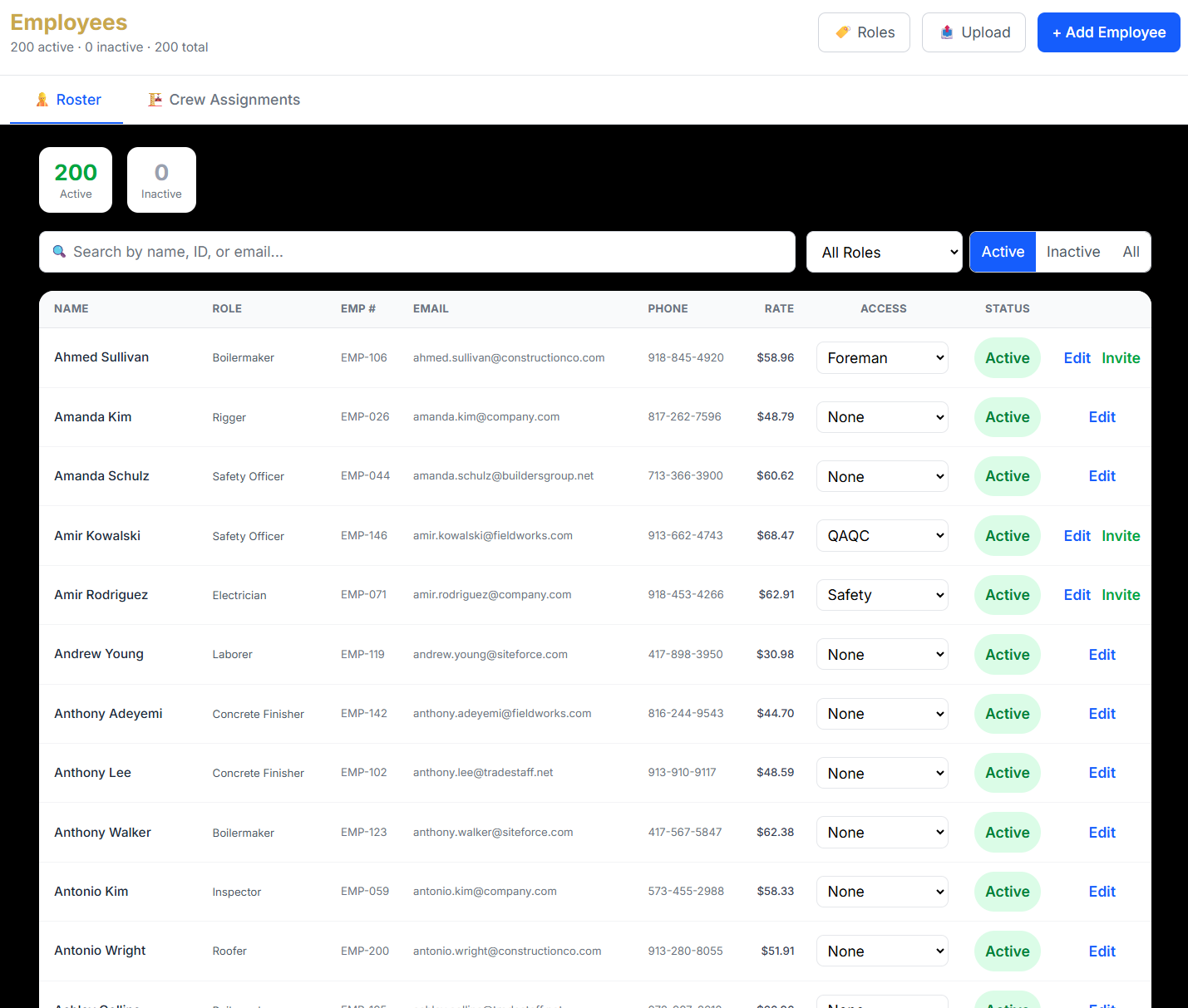
Task: Click the Roster tab worker icon
Action: (42, 100)
